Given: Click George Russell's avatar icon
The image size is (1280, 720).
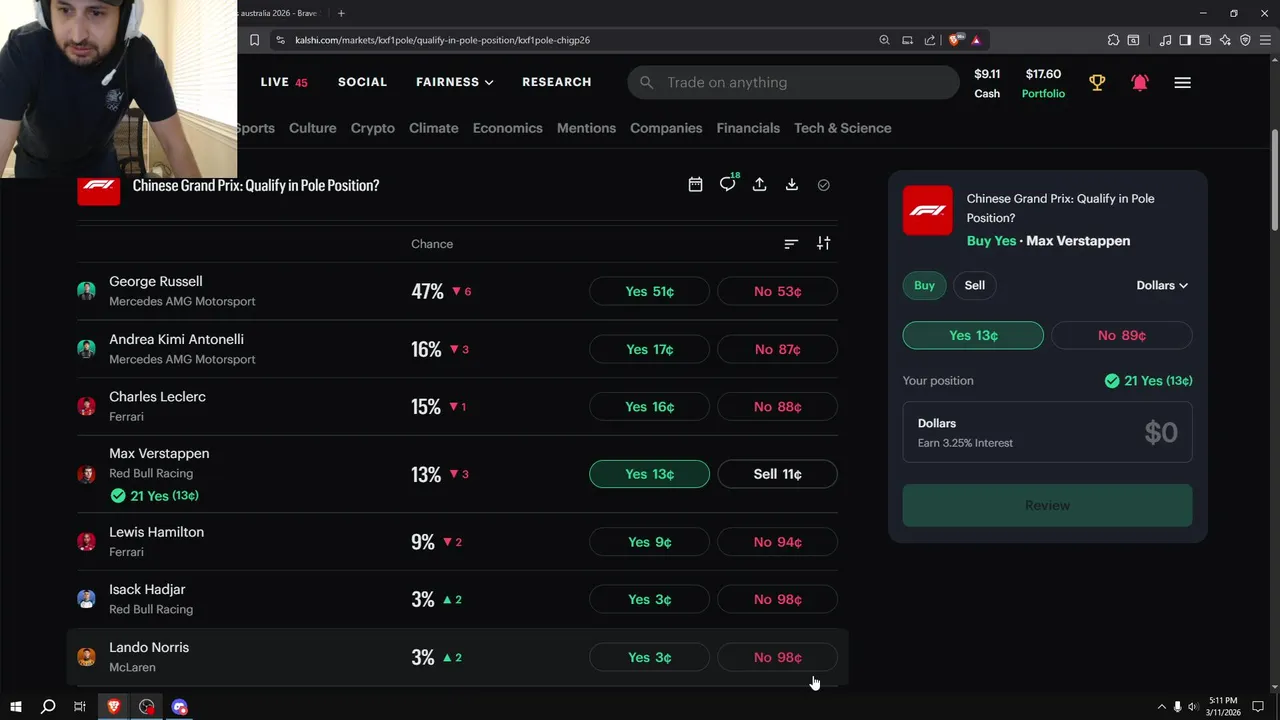Looking at the screenshot, I should coord(86,291).
